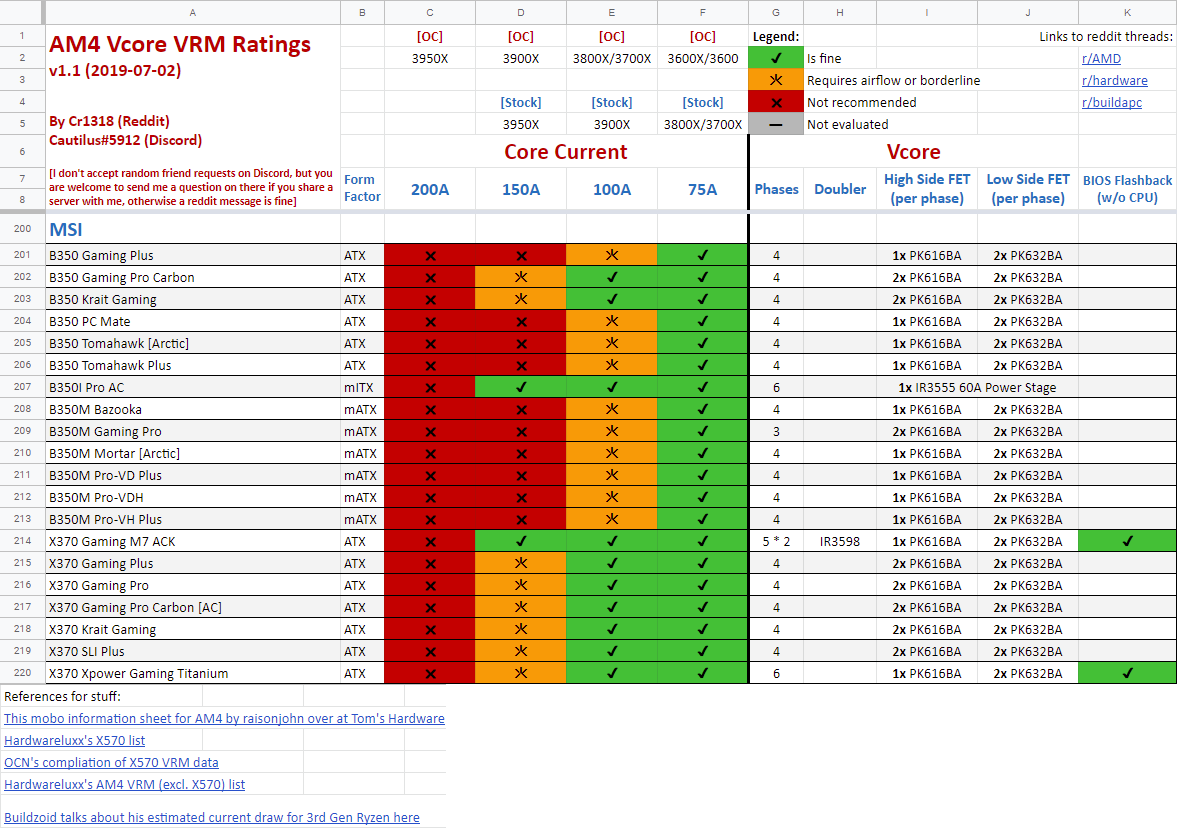Image resolution: width=1177 pixels, height=828 pixels.
Task: Click the 200A column heading
Action: coord(429,189)
